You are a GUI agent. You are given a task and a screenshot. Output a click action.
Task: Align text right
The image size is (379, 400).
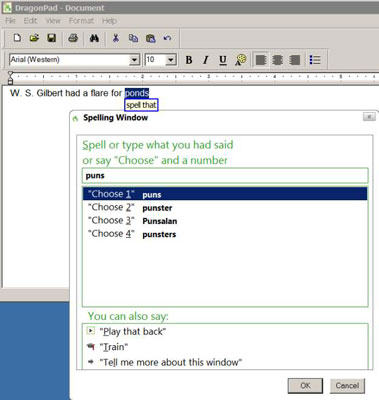[295, 60]
